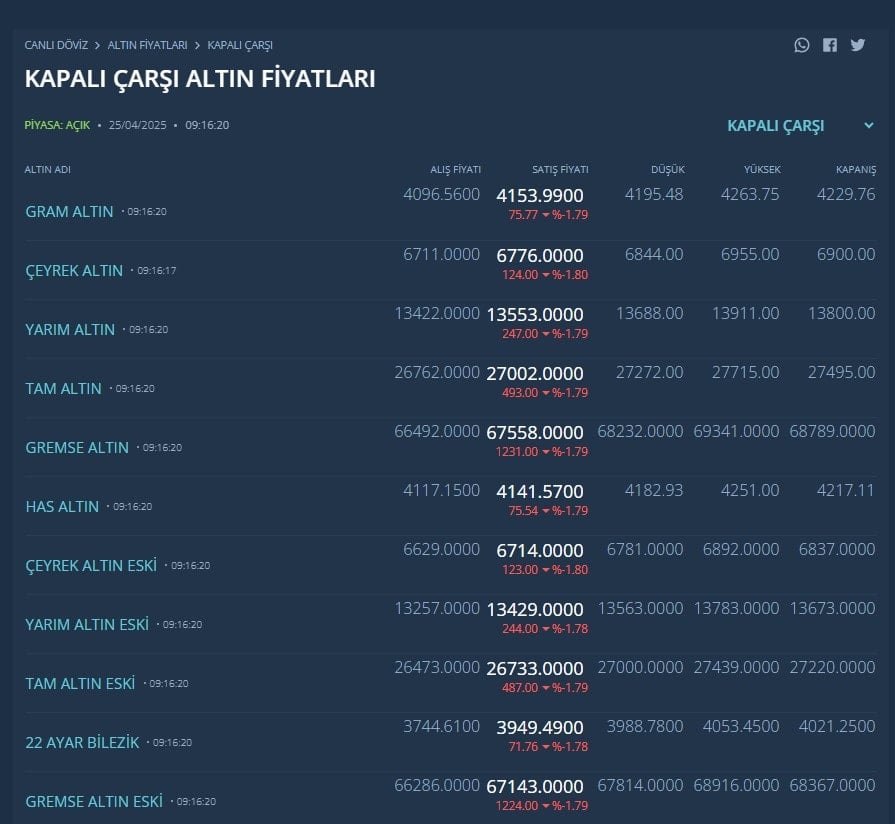Image resolution: width=895 pixels, height=824 pixels.
Task: Click Yarım Altın selling price 13553.0000
Action: pos(535,314)
